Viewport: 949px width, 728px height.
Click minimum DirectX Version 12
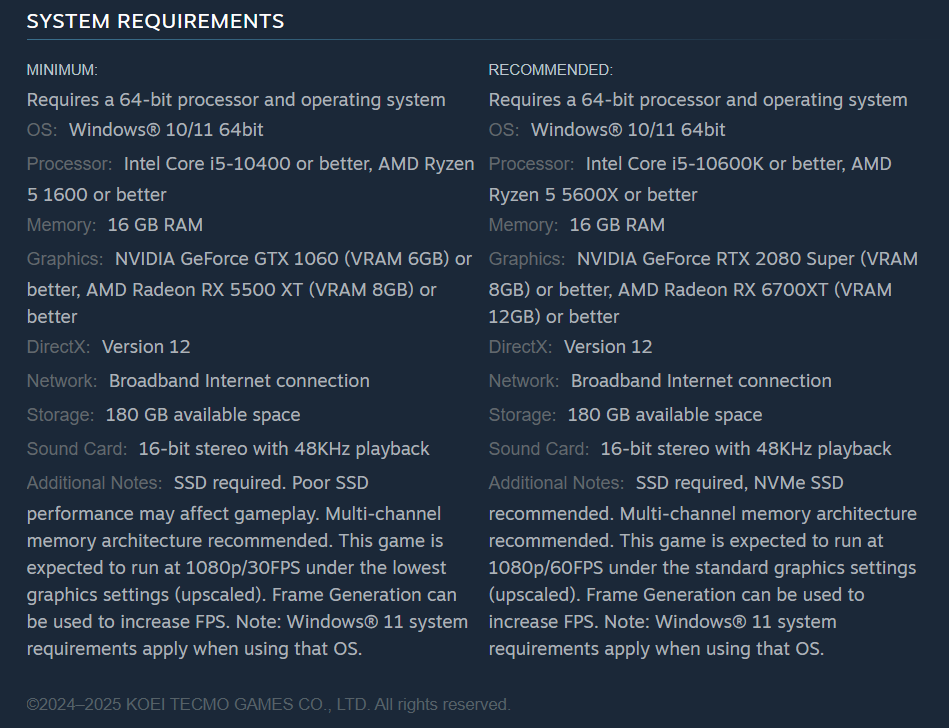click(146, 346)
